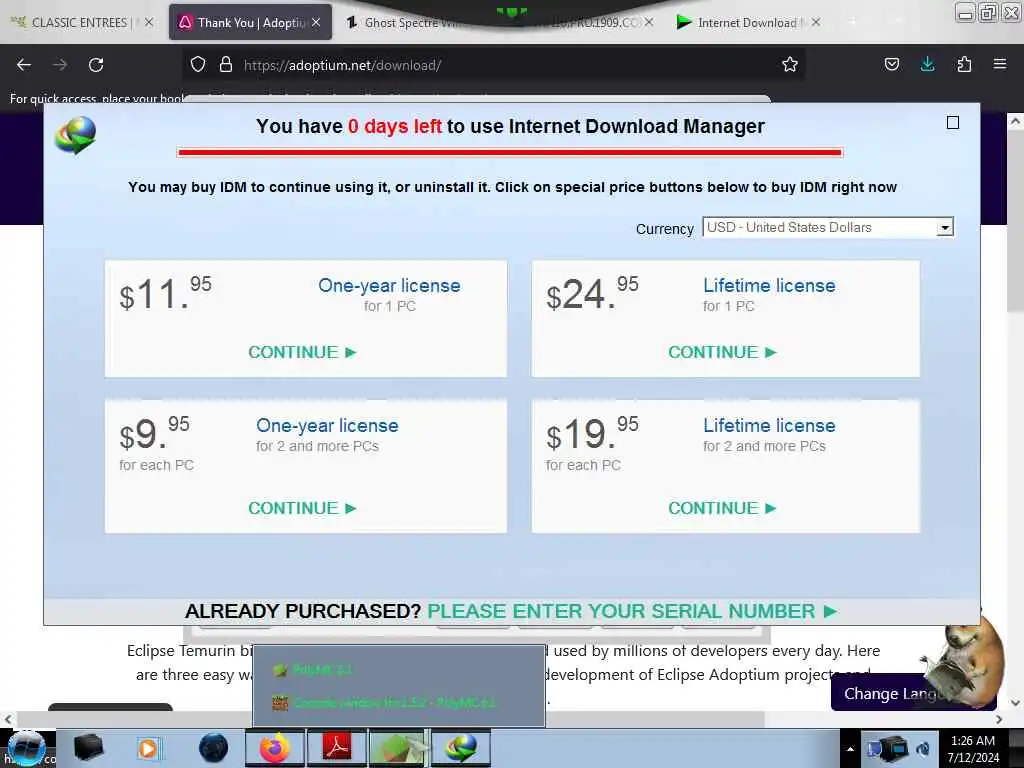Image resolution: width=1024 pixels, height=768 pixels.
Task: Open the Currency dropdown
Action: pos(827,227)
